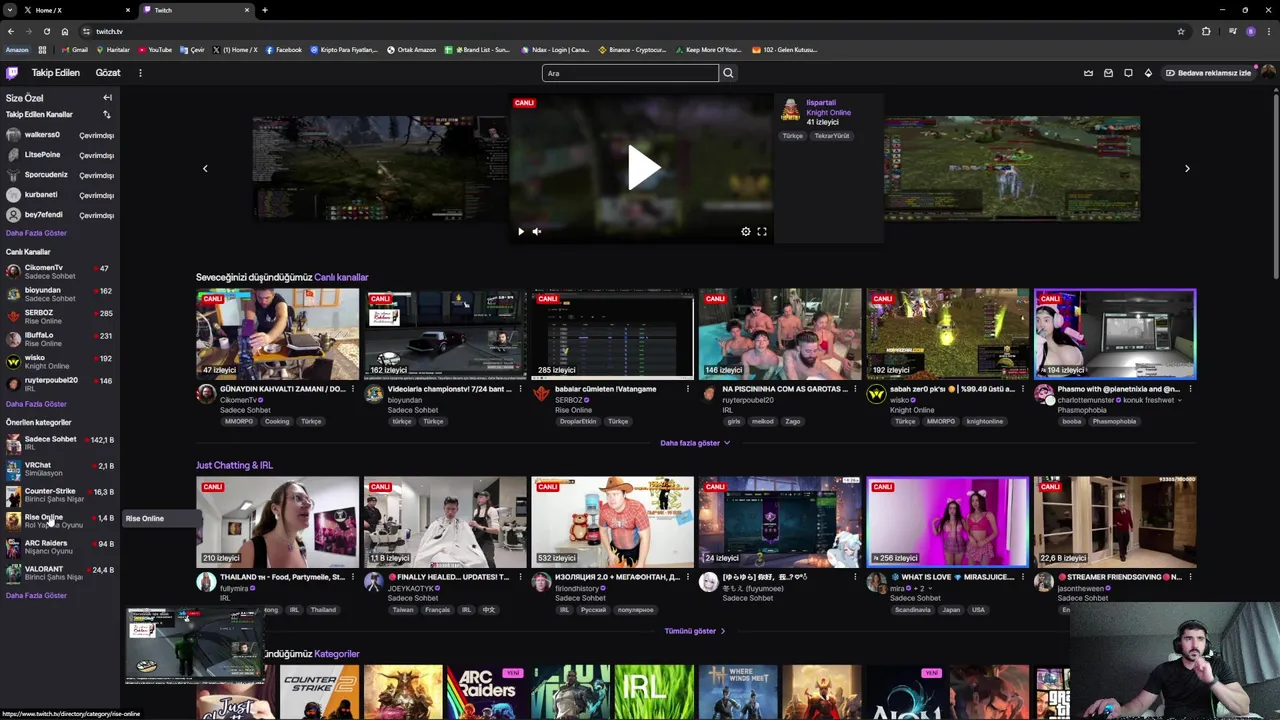Image resolution: width=1280 pixels, height=720 pixels.
Task: Sort the followed channels list
Action: (107, 115)
